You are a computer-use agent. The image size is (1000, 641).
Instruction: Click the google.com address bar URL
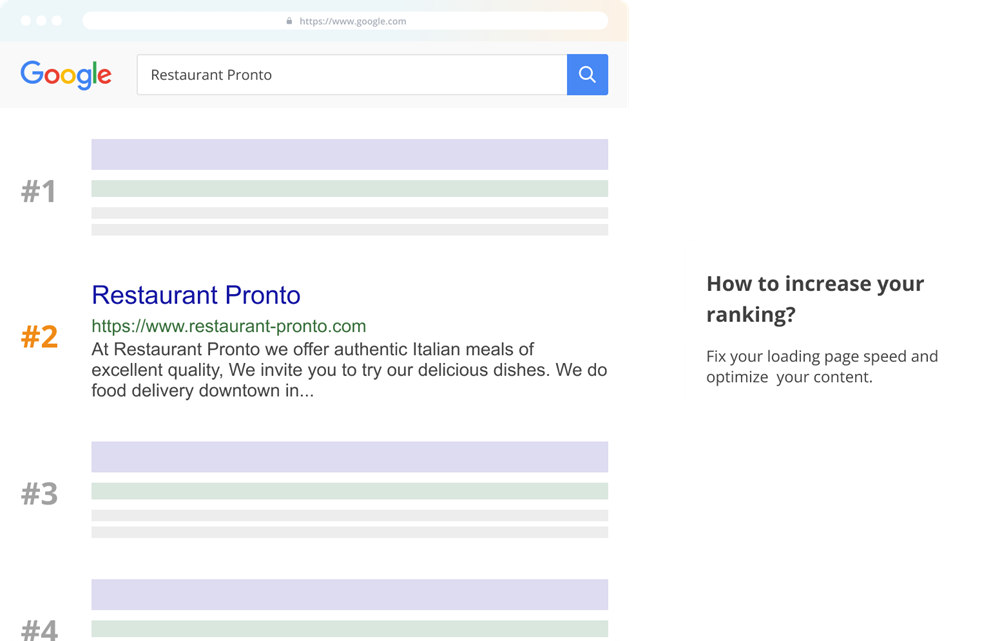tap(352, 21)
